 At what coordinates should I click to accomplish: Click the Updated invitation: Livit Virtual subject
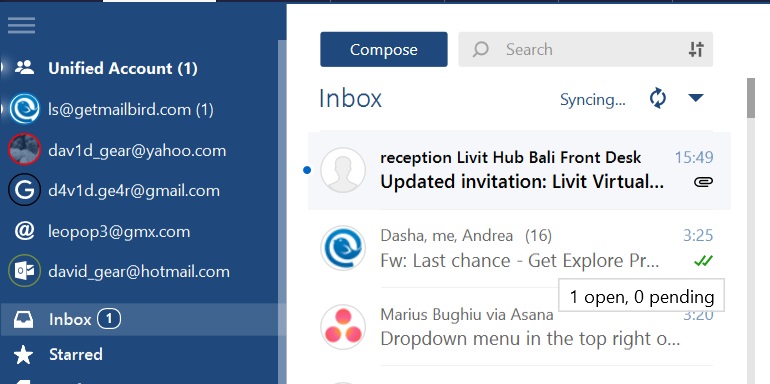522,182
